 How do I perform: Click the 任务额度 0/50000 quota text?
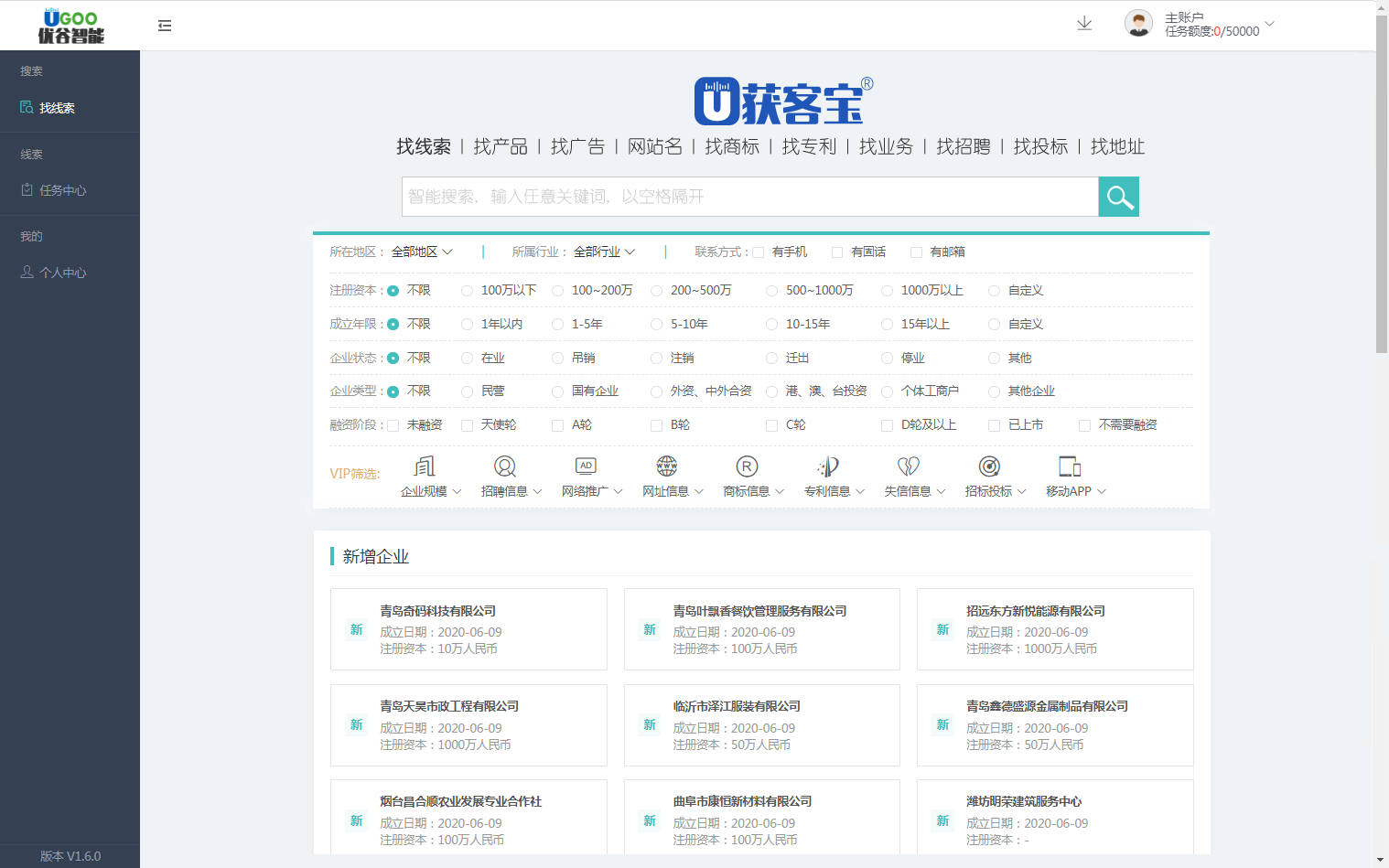pyautogui.click(x=1211, y=31)
